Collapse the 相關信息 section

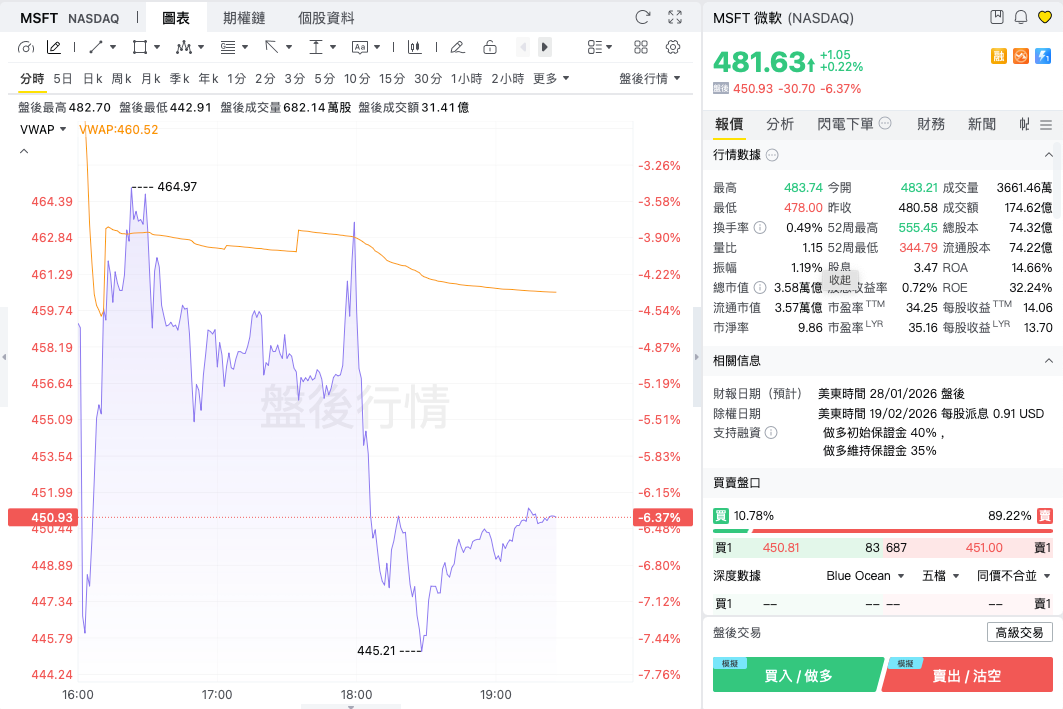coord(1048,361)
